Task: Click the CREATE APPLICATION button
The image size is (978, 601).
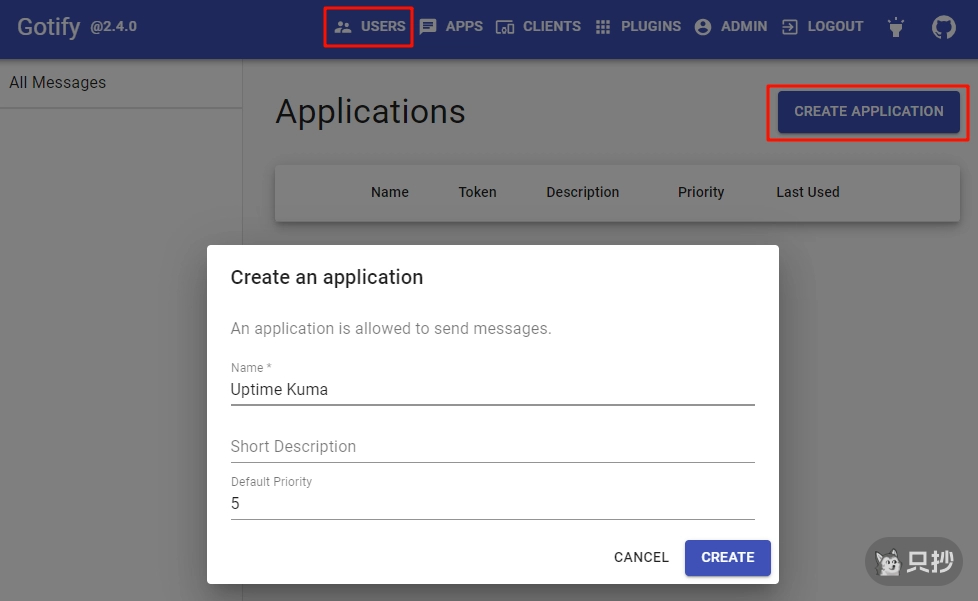Action: pyautogui.click(x=868, y=111)
